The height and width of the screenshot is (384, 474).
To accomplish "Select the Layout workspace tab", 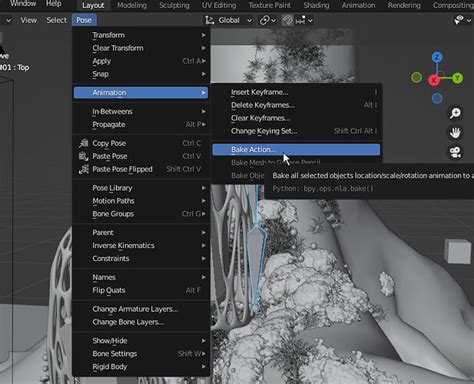I will [93, 5].
